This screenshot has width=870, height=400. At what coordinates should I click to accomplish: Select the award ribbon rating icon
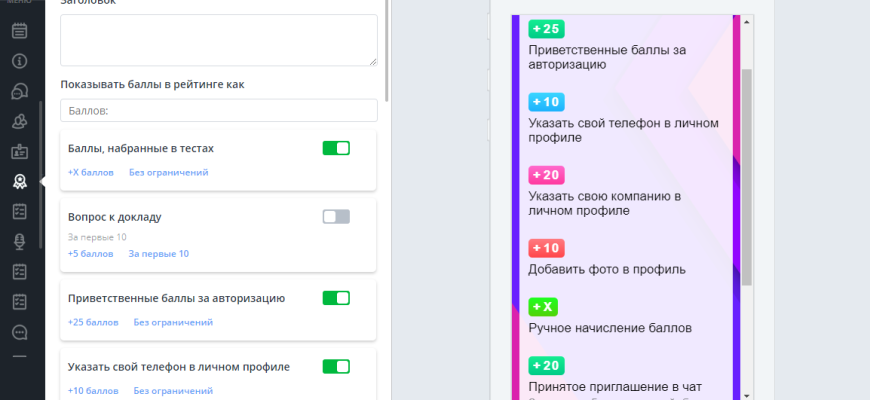point(19,181)
